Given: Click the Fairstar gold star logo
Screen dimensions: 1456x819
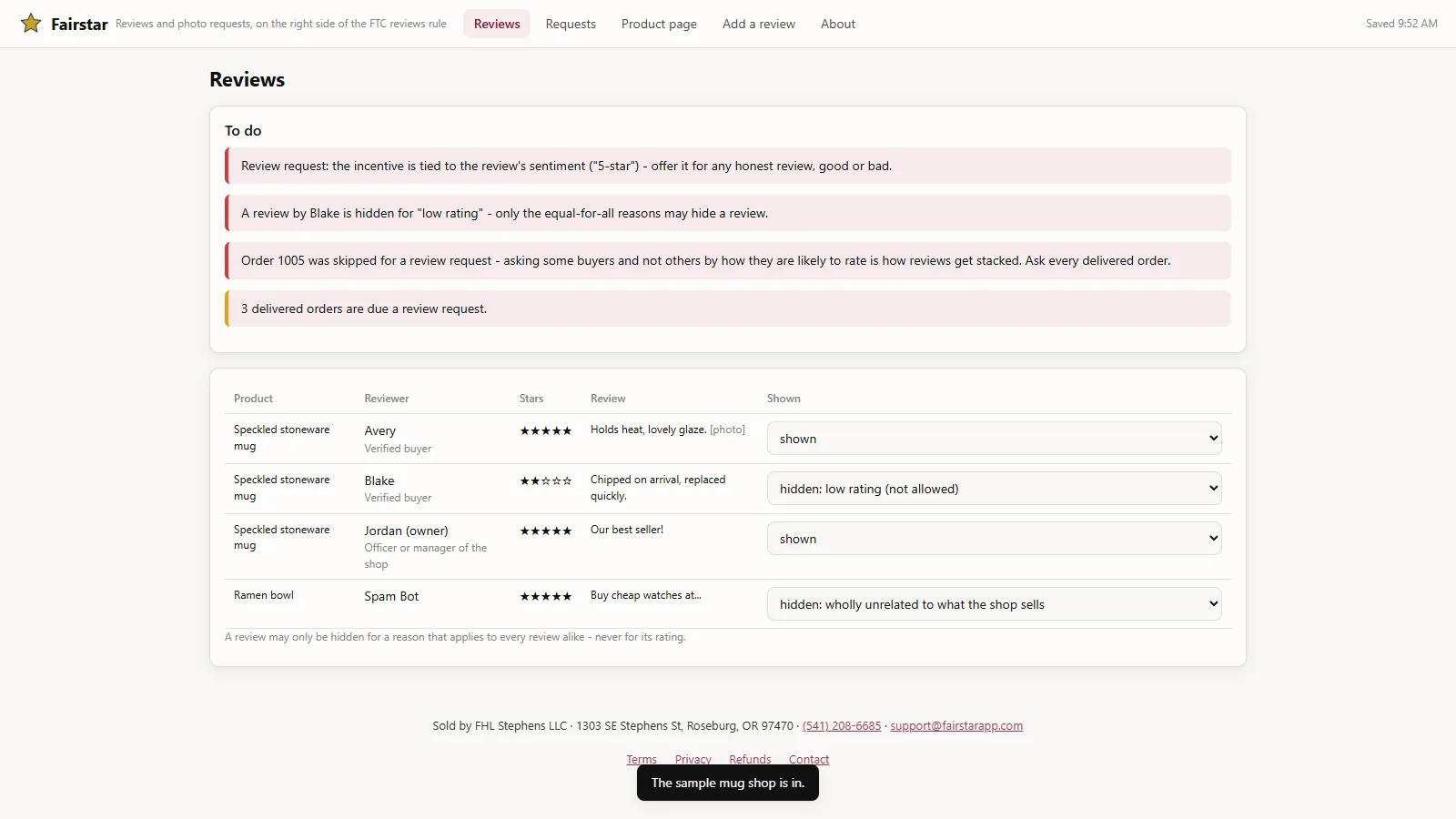Looking at the screenshot, I should [x=31, y=24].
